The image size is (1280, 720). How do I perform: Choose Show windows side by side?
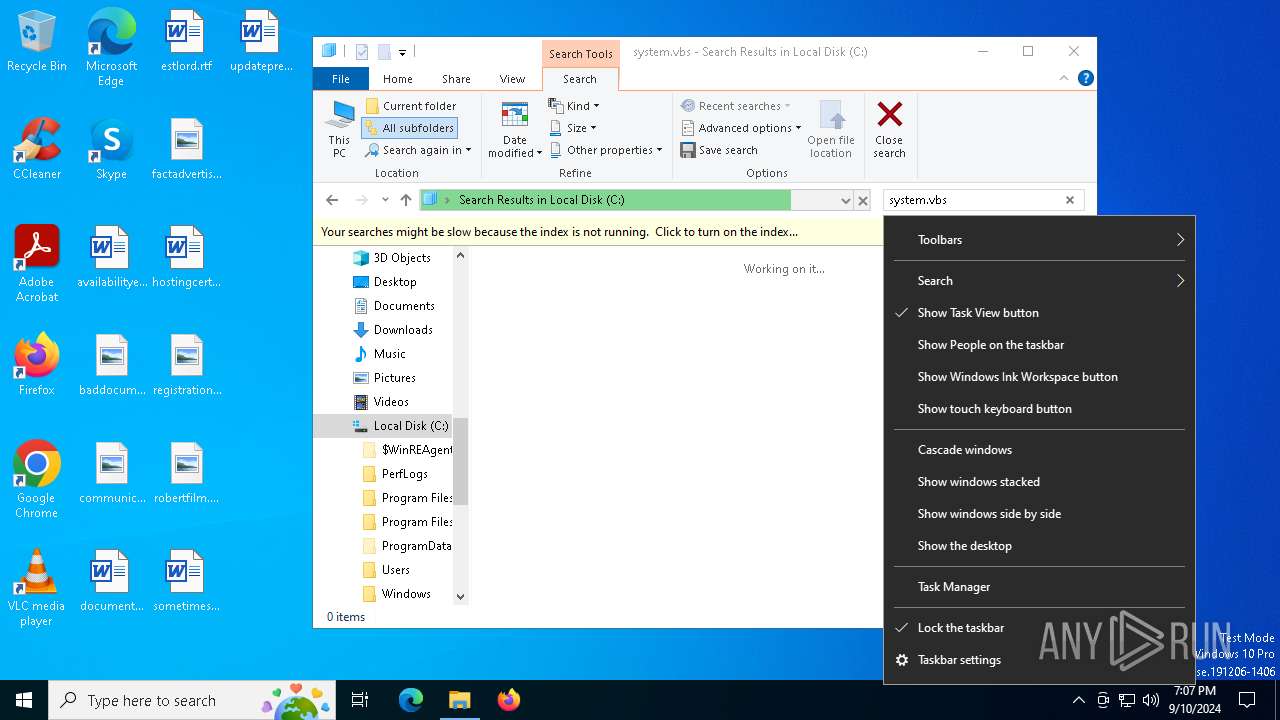1039,514
